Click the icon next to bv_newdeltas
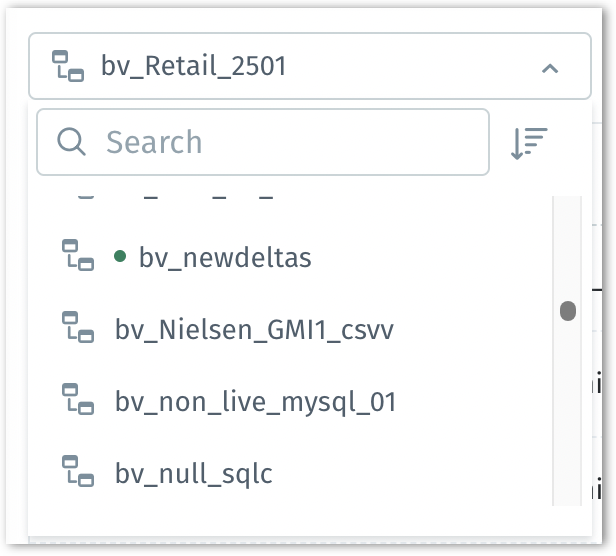616x556 pixels. pyautogui.click(x=78, y=256)
